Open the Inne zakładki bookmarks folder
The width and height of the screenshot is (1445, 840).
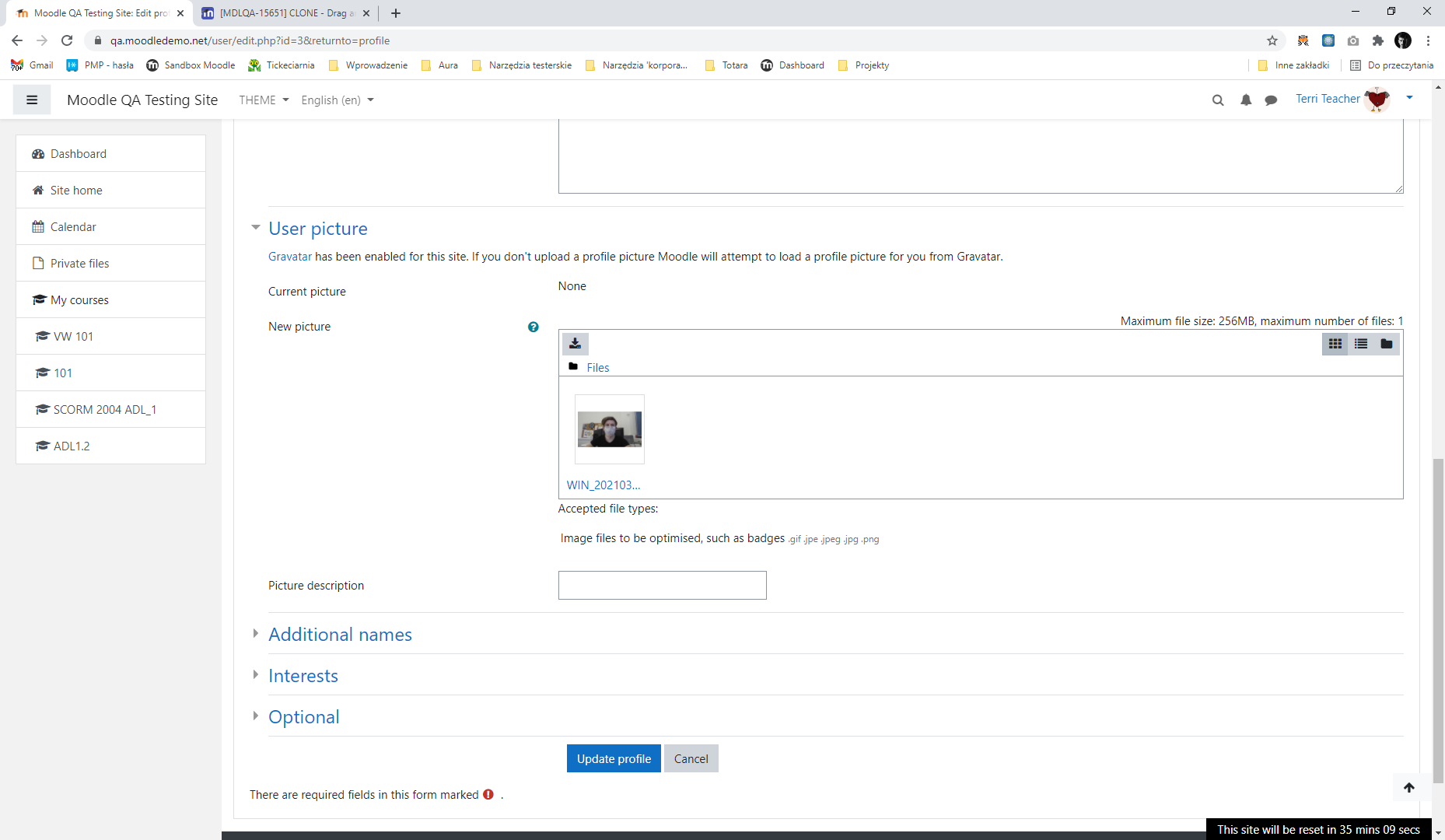[1294, 65]
